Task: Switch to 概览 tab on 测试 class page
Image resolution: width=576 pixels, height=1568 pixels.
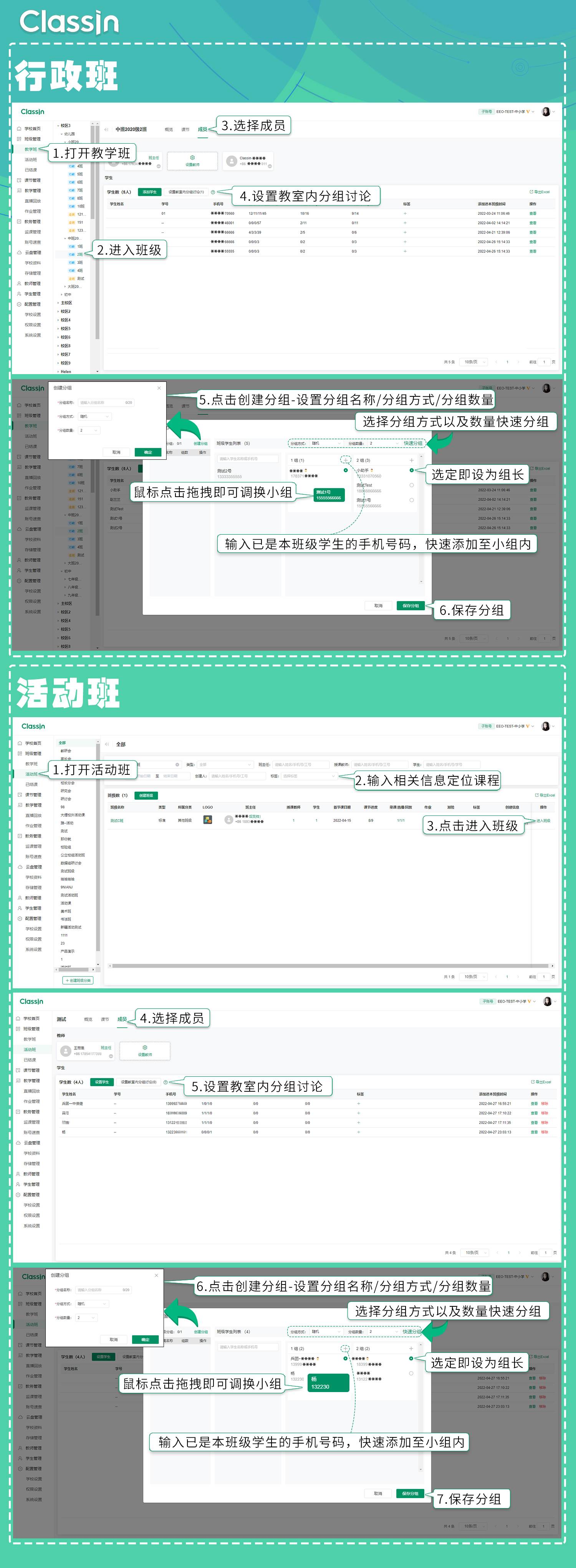Action: (88, 1019)
